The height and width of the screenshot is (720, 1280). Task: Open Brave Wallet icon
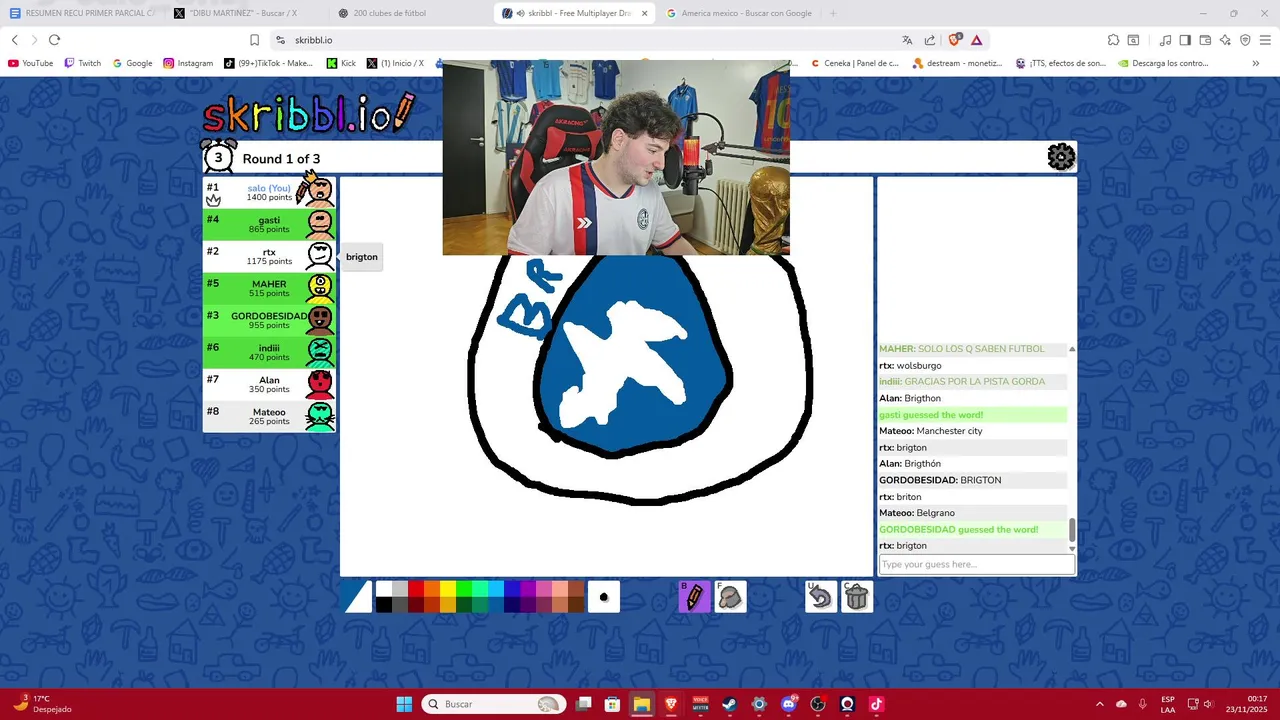pyautogui.click(x=1205, y=40)
